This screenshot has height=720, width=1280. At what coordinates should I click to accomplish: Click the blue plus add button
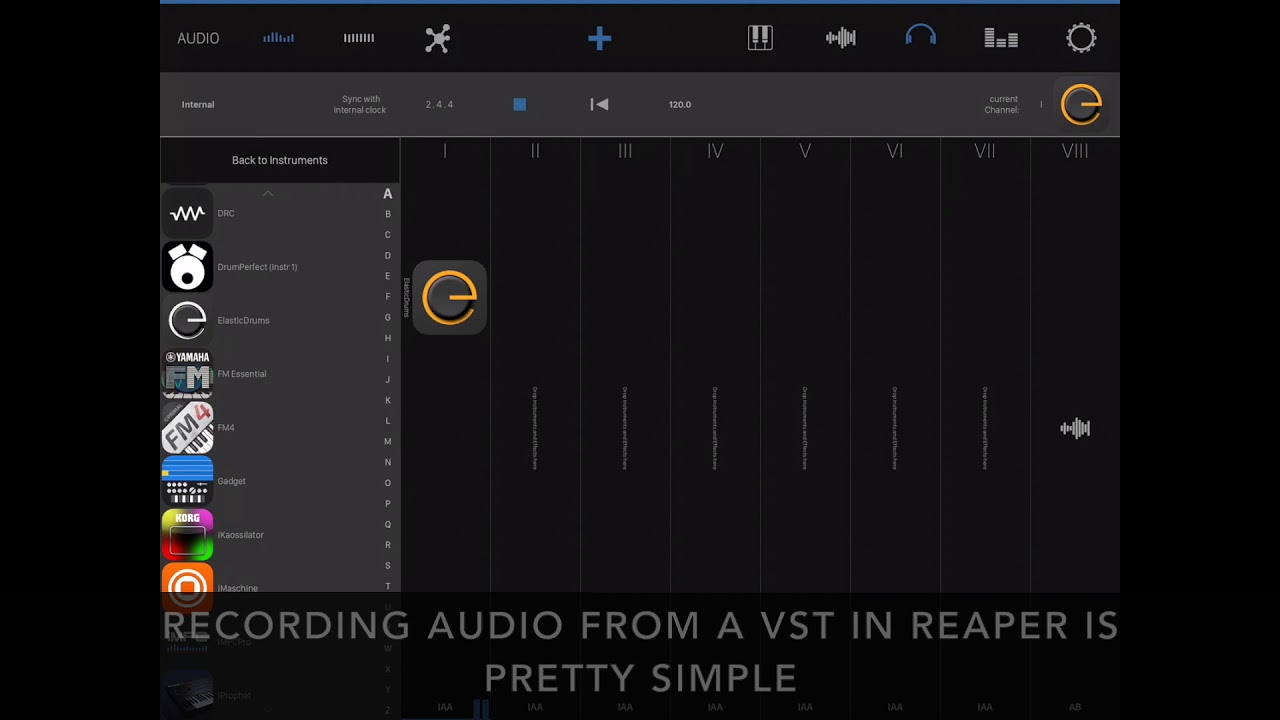[x=599, y=38]
